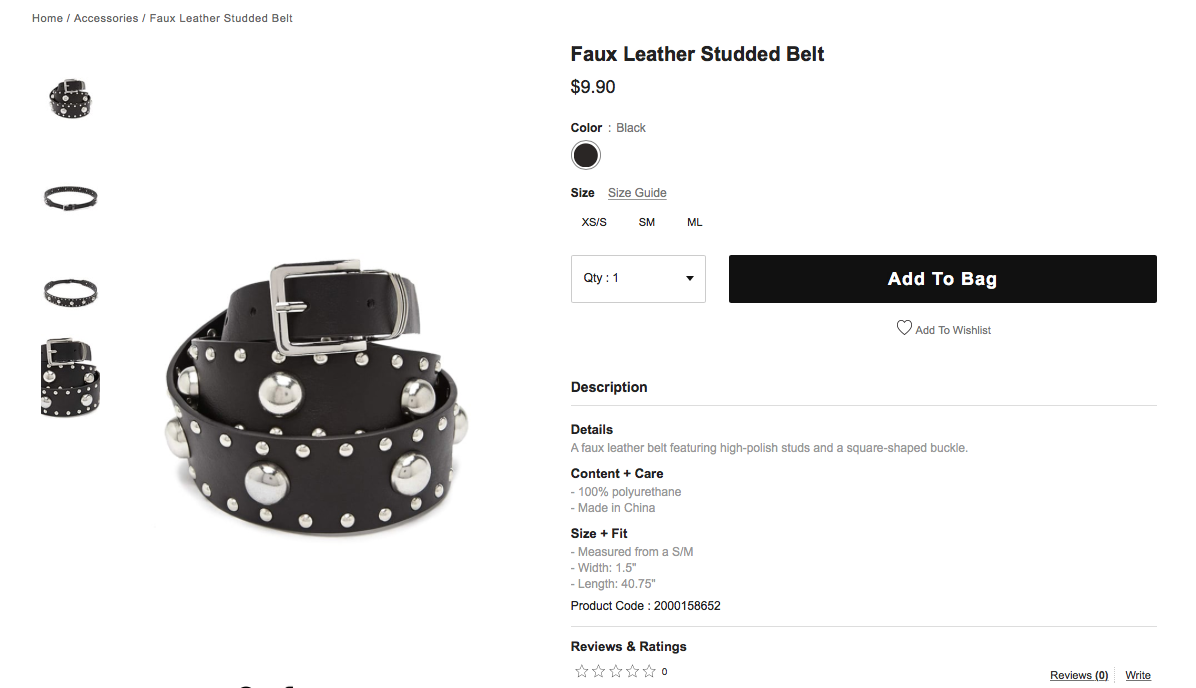This screenshot has height=688, width=1196.
Task: Click Add To Bag button
Action: click(943, 278)
